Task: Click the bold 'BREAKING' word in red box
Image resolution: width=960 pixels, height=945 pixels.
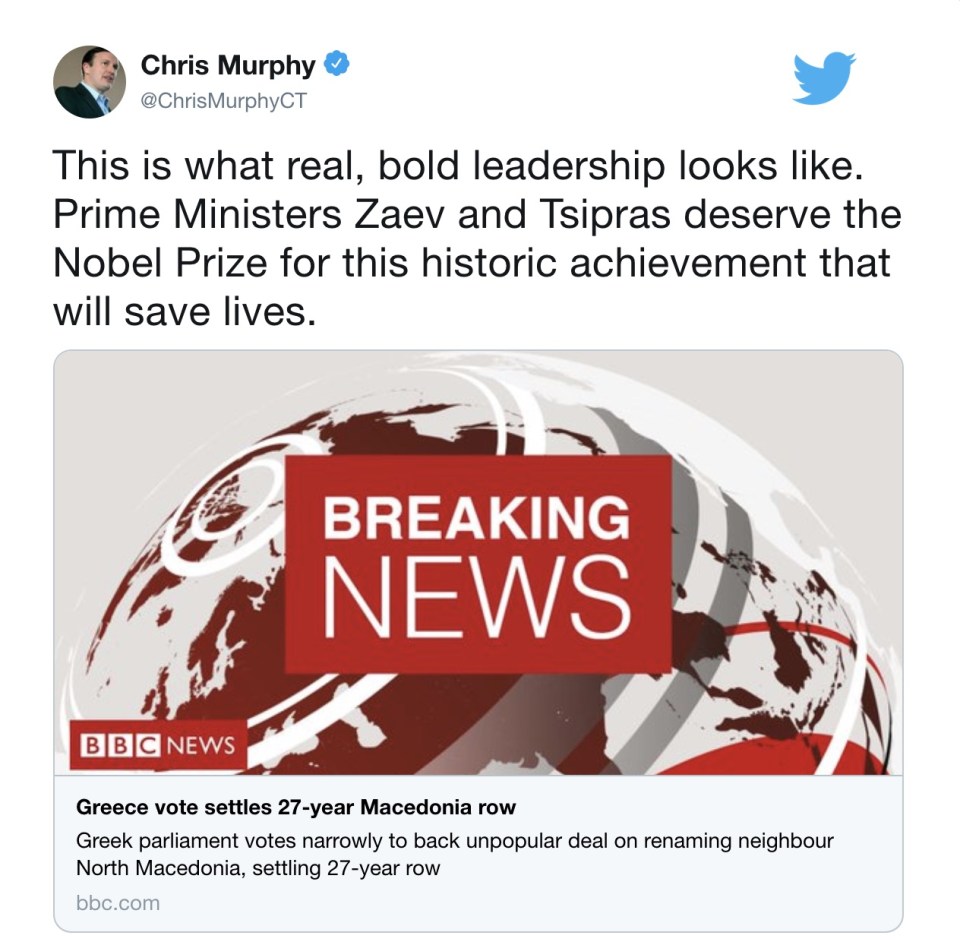Action: (476, 518)
